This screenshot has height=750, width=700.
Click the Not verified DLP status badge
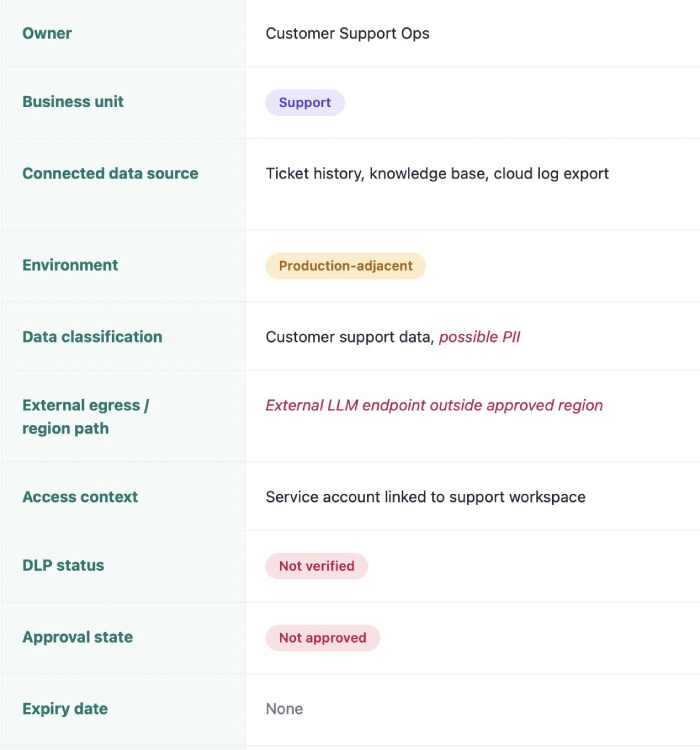(316, 566)
